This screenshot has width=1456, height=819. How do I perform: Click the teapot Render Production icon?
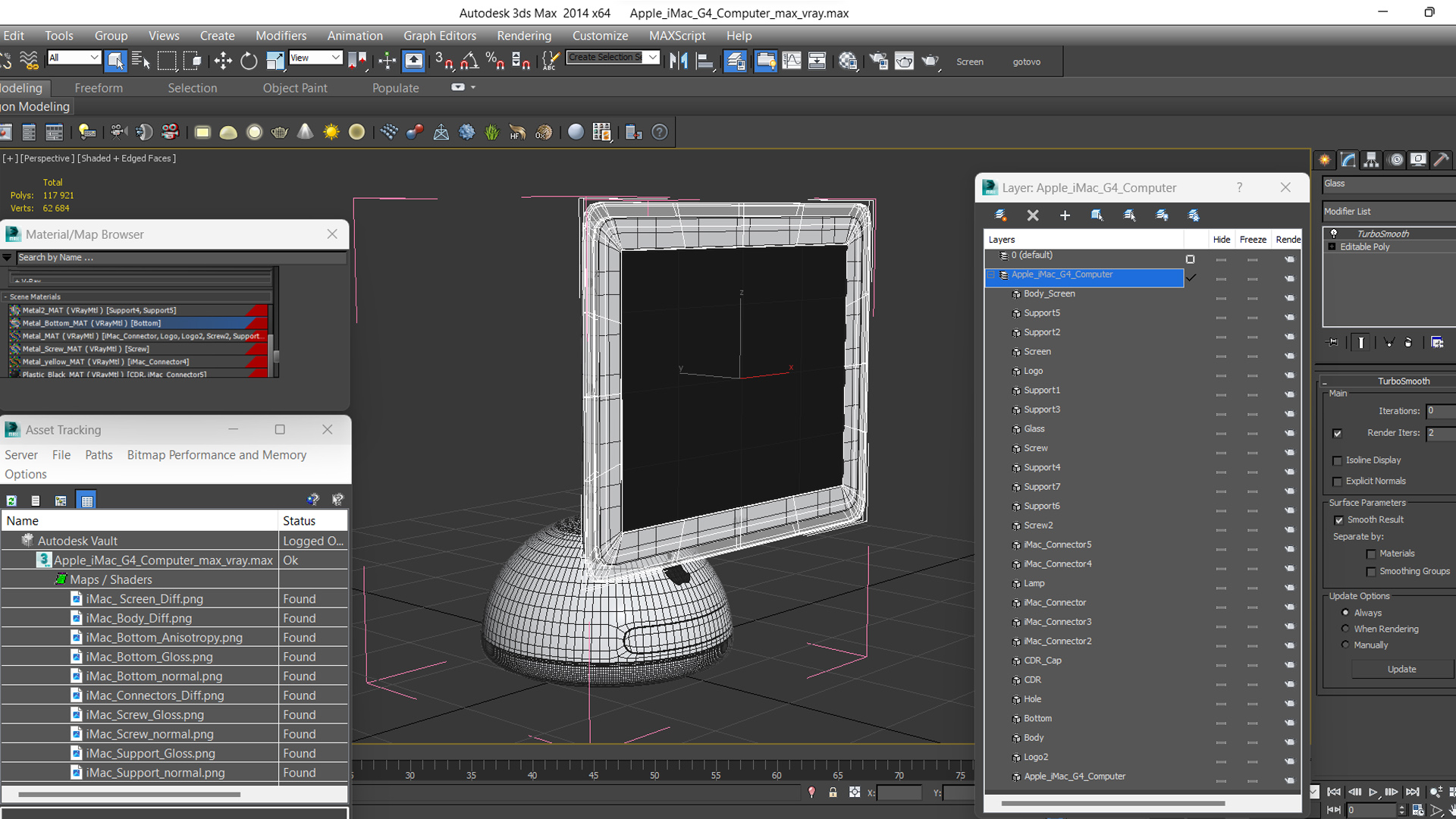[930, 61]
